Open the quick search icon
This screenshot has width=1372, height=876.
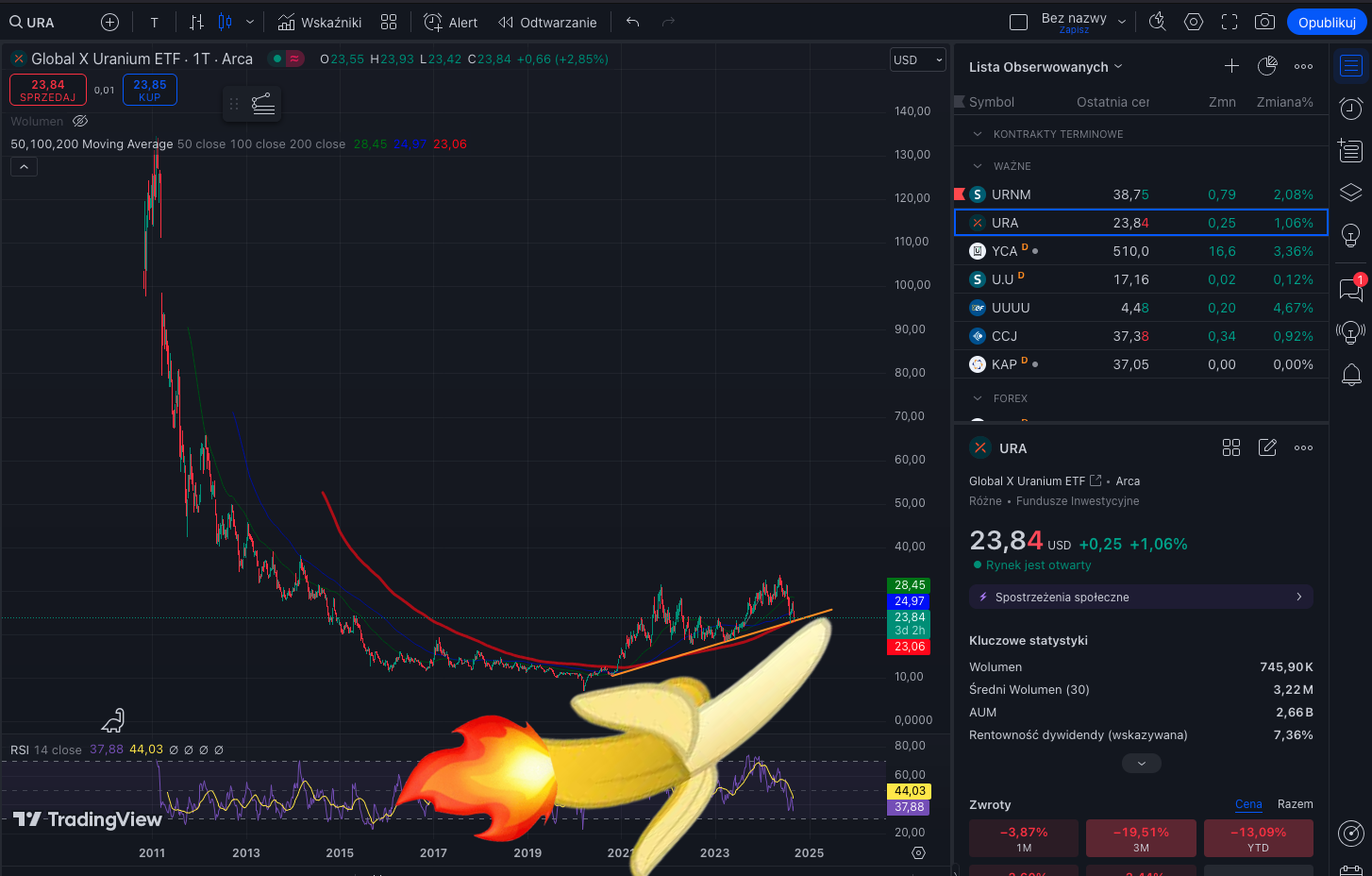pos(1158,22)
